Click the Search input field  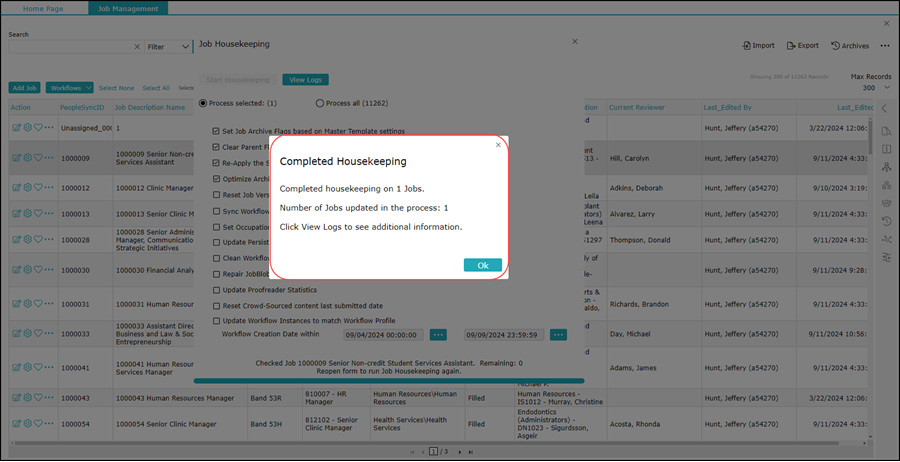[68, 47]
